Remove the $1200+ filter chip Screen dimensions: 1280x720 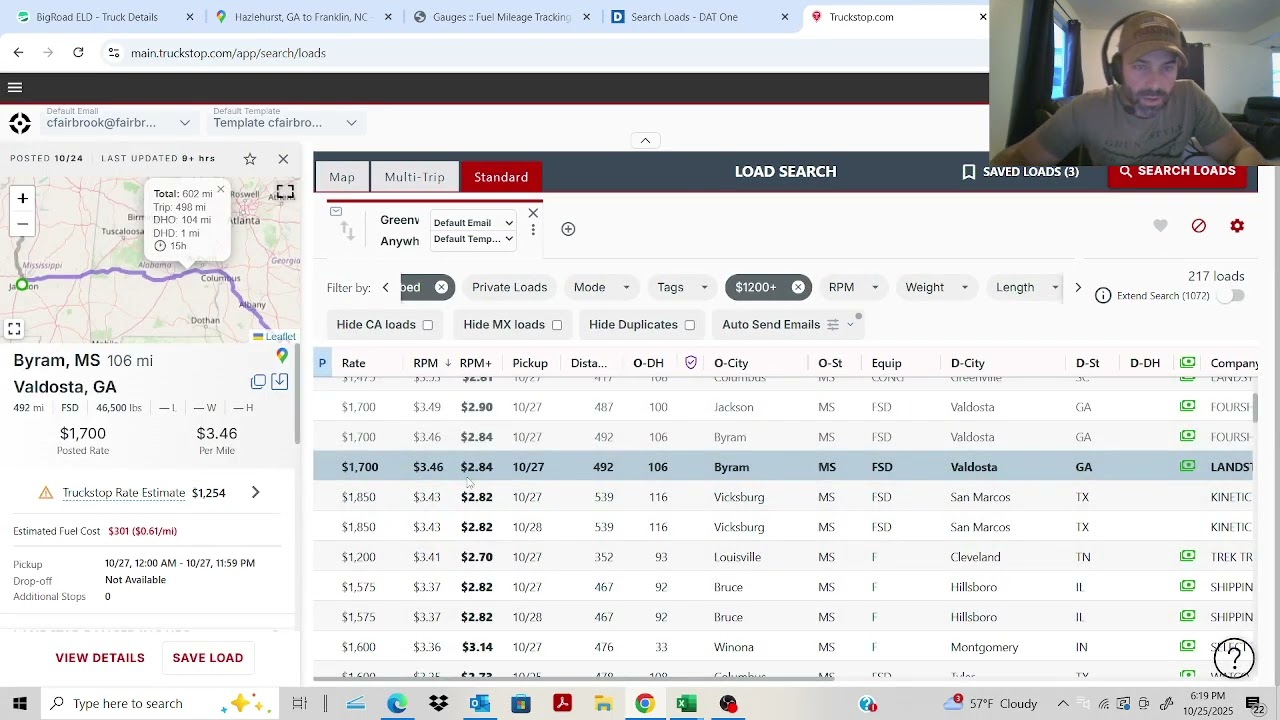798,288
